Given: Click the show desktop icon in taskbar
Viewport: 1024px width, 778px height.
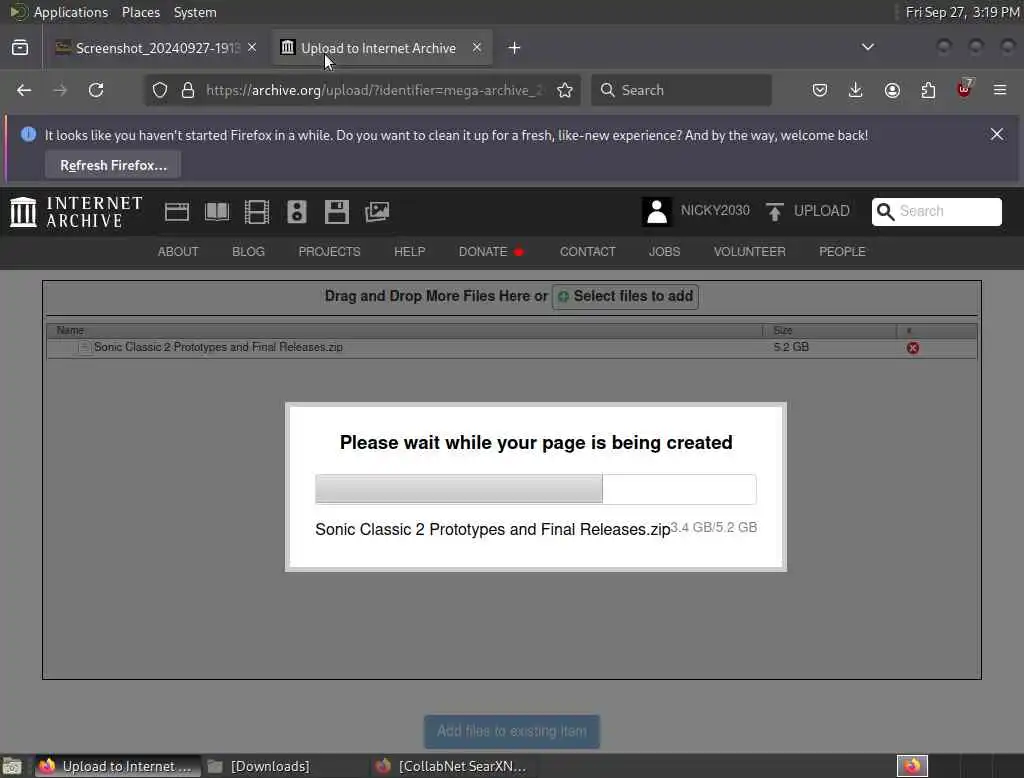Looking at the screenshot, I should pos(12,766).
